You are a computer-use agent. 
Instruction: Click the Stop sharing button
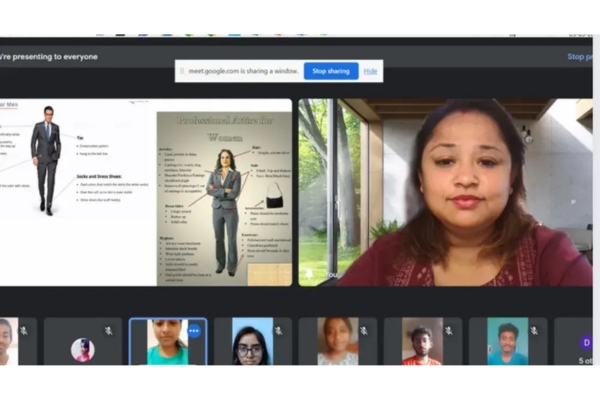(330, 71)
